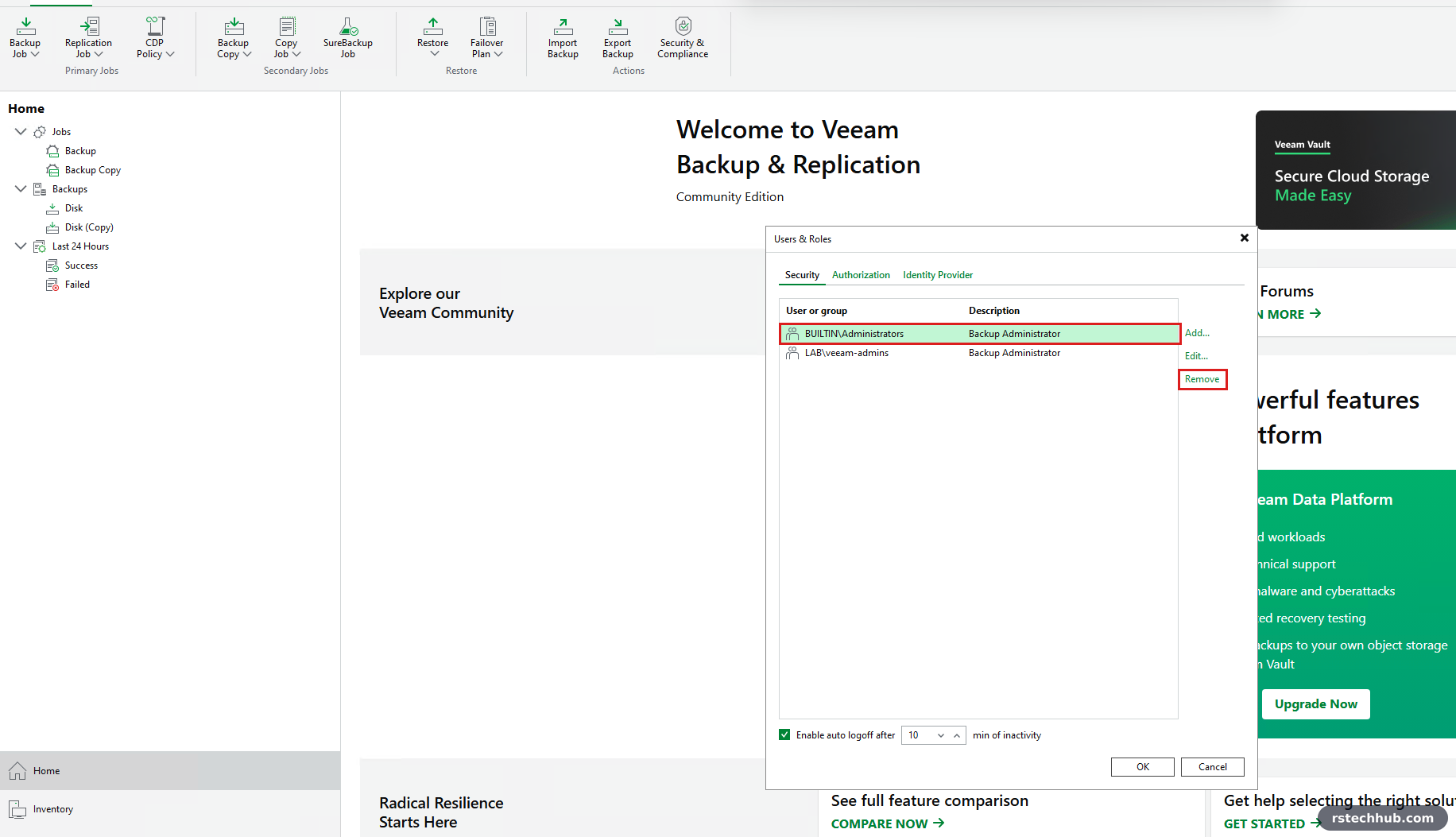
Task: Select Failed under Last 24 Hours
Action: pos(77,285)
